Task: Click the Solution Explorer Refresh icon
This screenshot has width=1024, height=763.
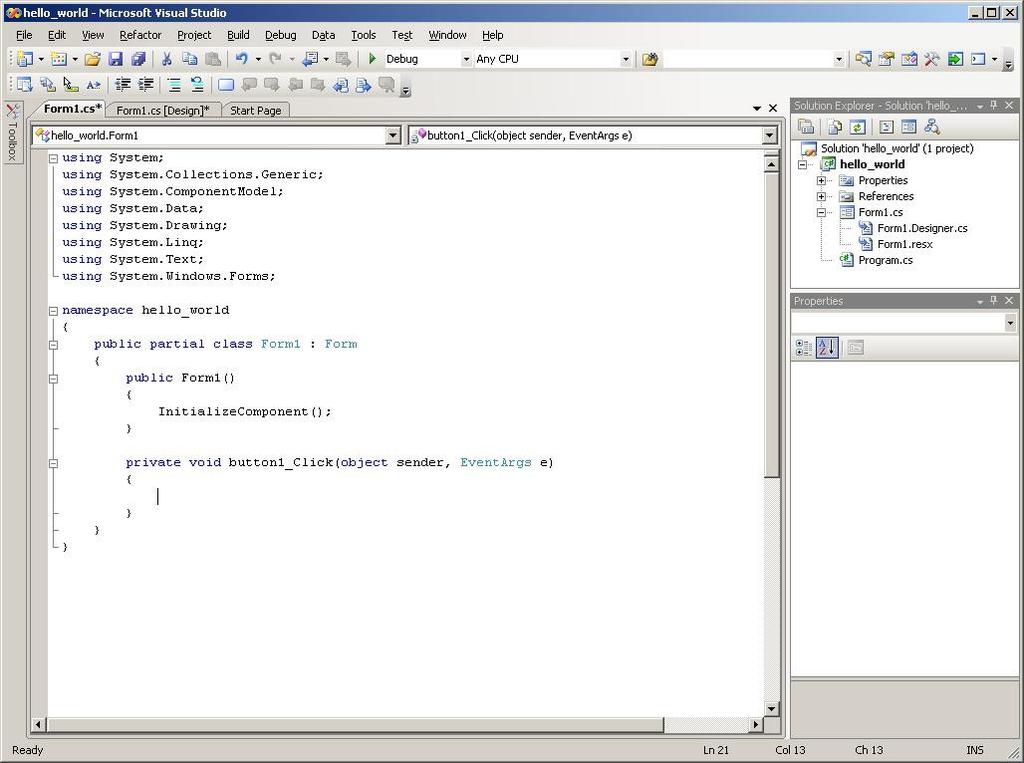Action: (857, 127)
